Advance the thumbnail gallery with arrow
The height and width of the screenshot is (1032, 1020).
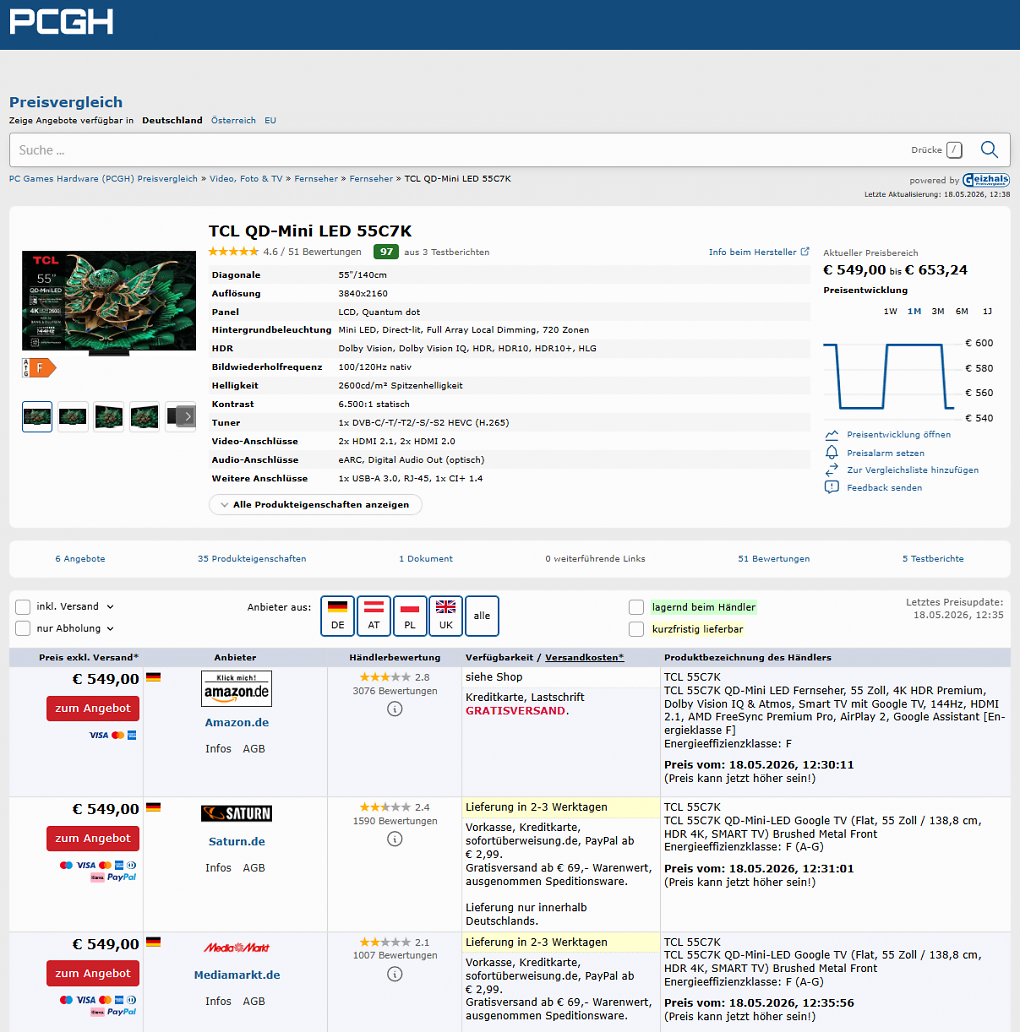[x=188, y=416]
